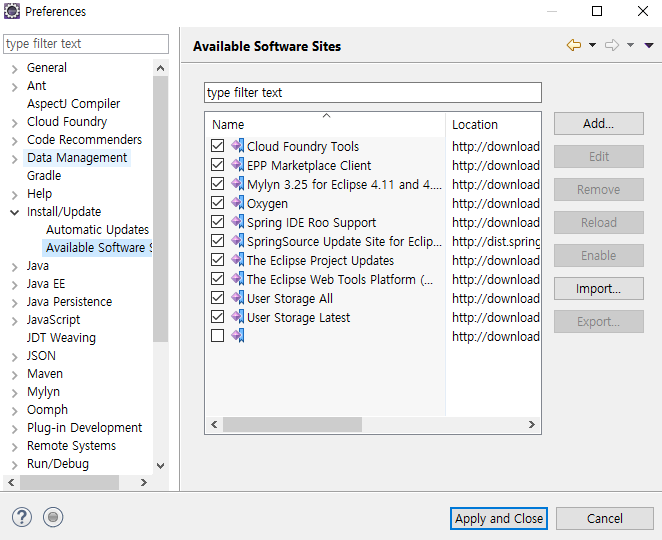
Task: Focus the software sites filter field
Action: point(373,92)
